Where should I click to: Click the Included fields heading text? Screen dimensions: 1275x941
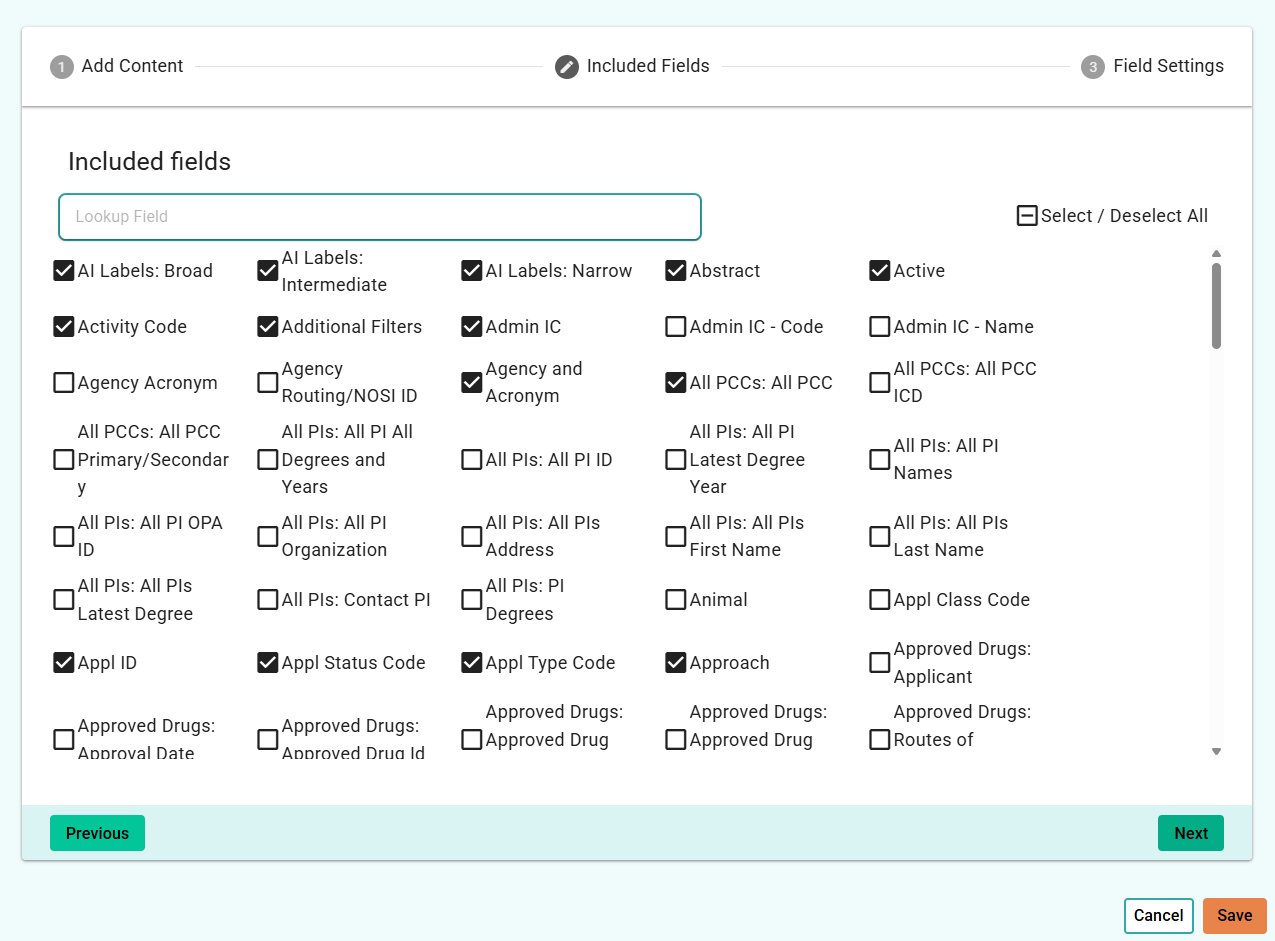(149, 162)
